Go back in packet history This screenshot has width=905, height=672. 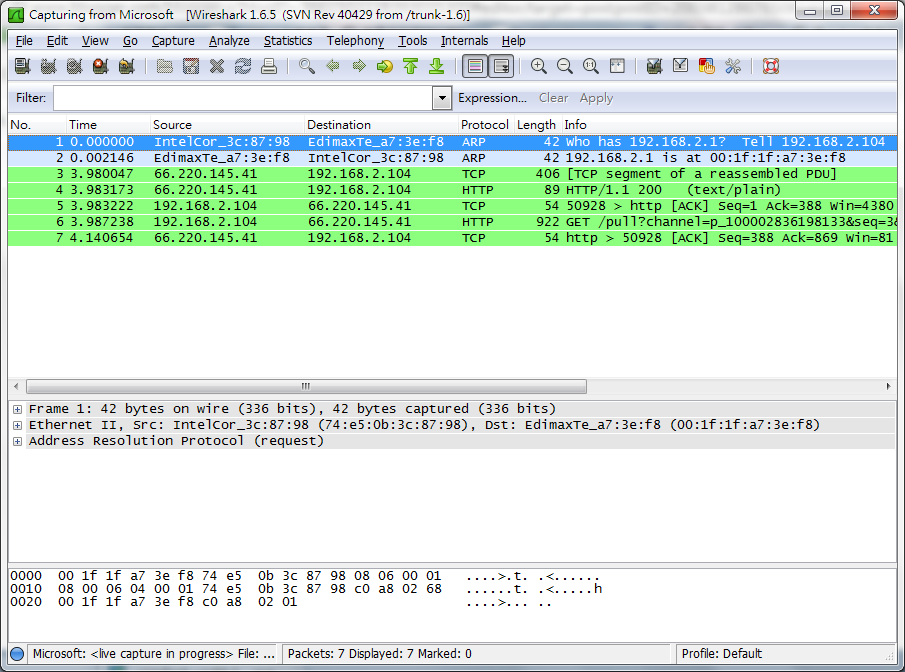click(332, 66)
